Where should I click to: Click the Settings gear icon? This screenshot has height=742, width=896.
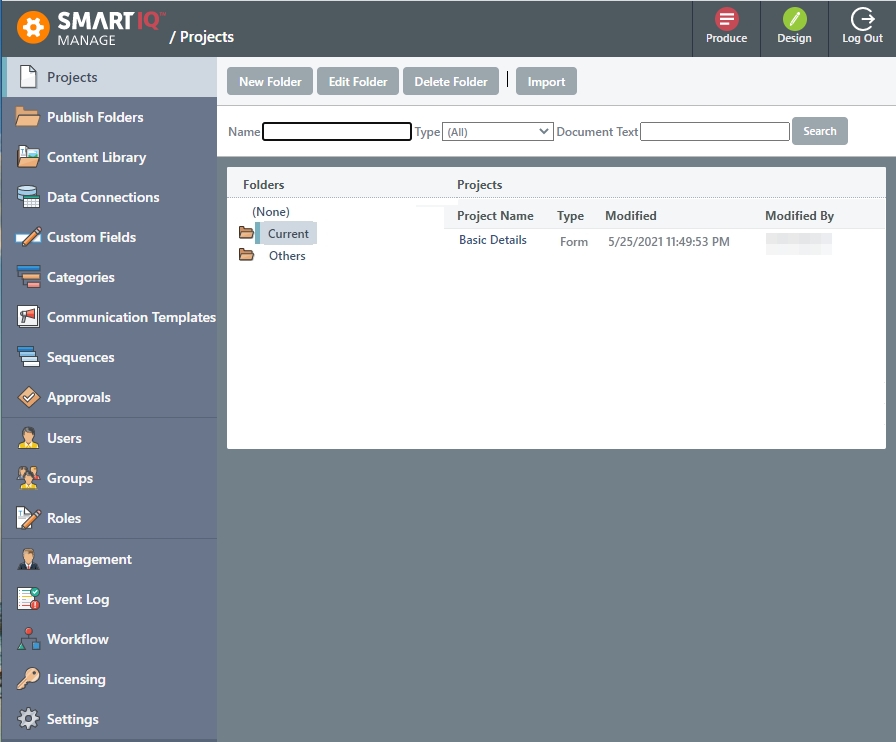[x=28, y=719]
